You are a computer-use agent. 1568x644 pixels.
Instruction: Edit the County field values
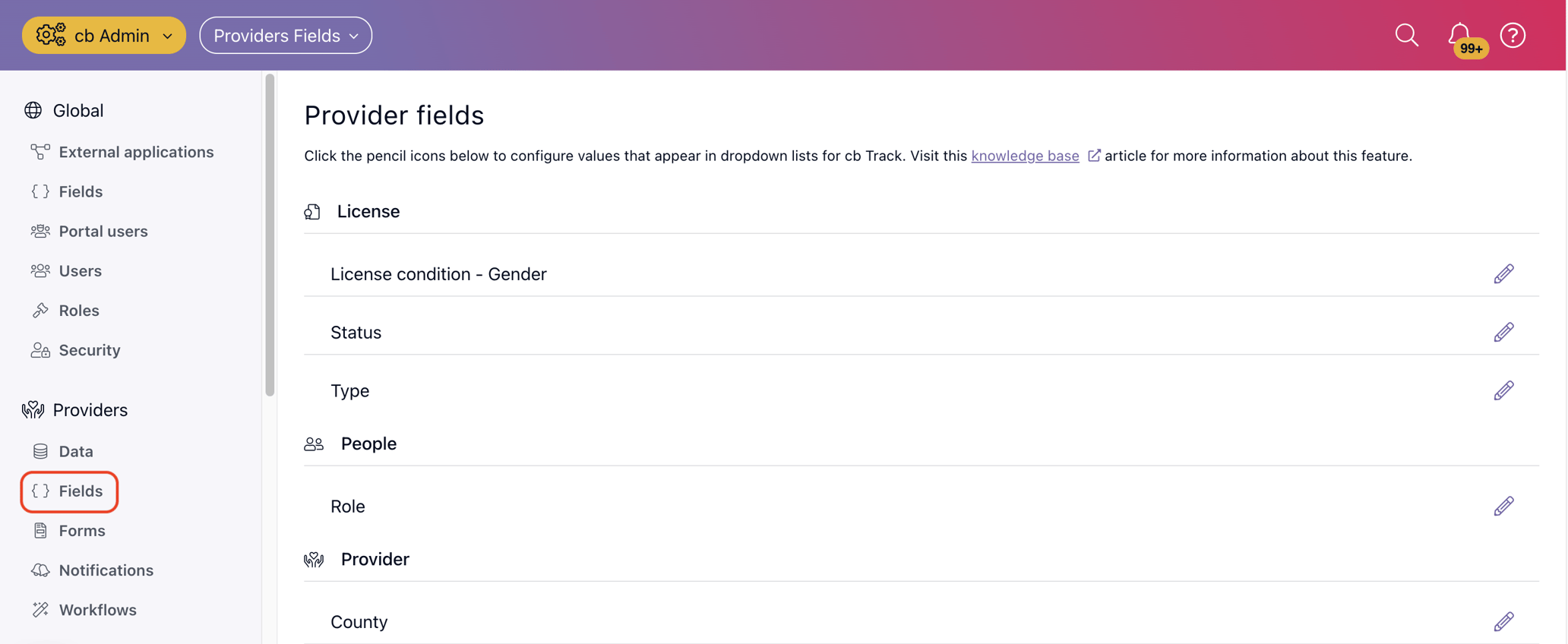point(1503,622)
